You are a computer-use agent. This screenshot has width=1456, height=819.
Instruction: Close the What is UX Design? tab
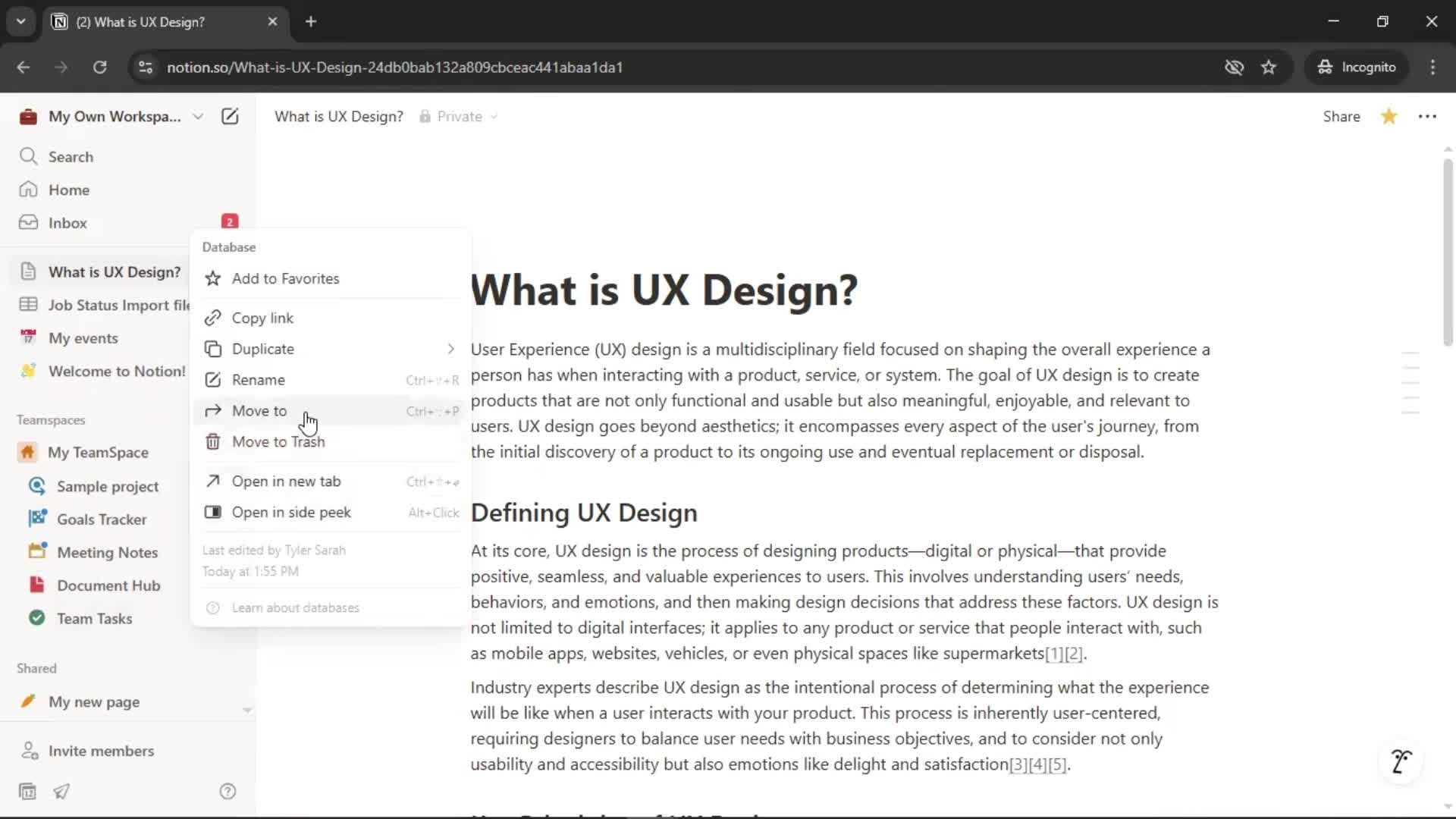272,21
